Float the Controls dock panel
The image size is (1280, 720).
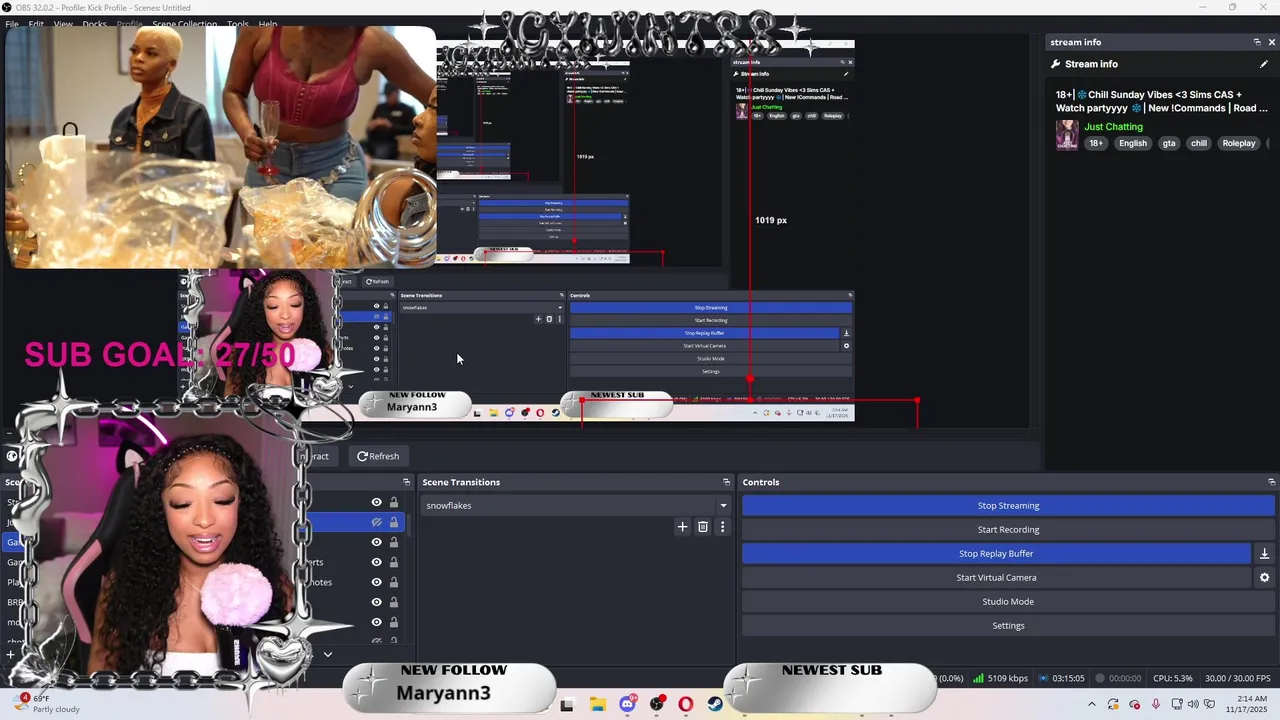pyautogui.click(x=1271, y=482)
